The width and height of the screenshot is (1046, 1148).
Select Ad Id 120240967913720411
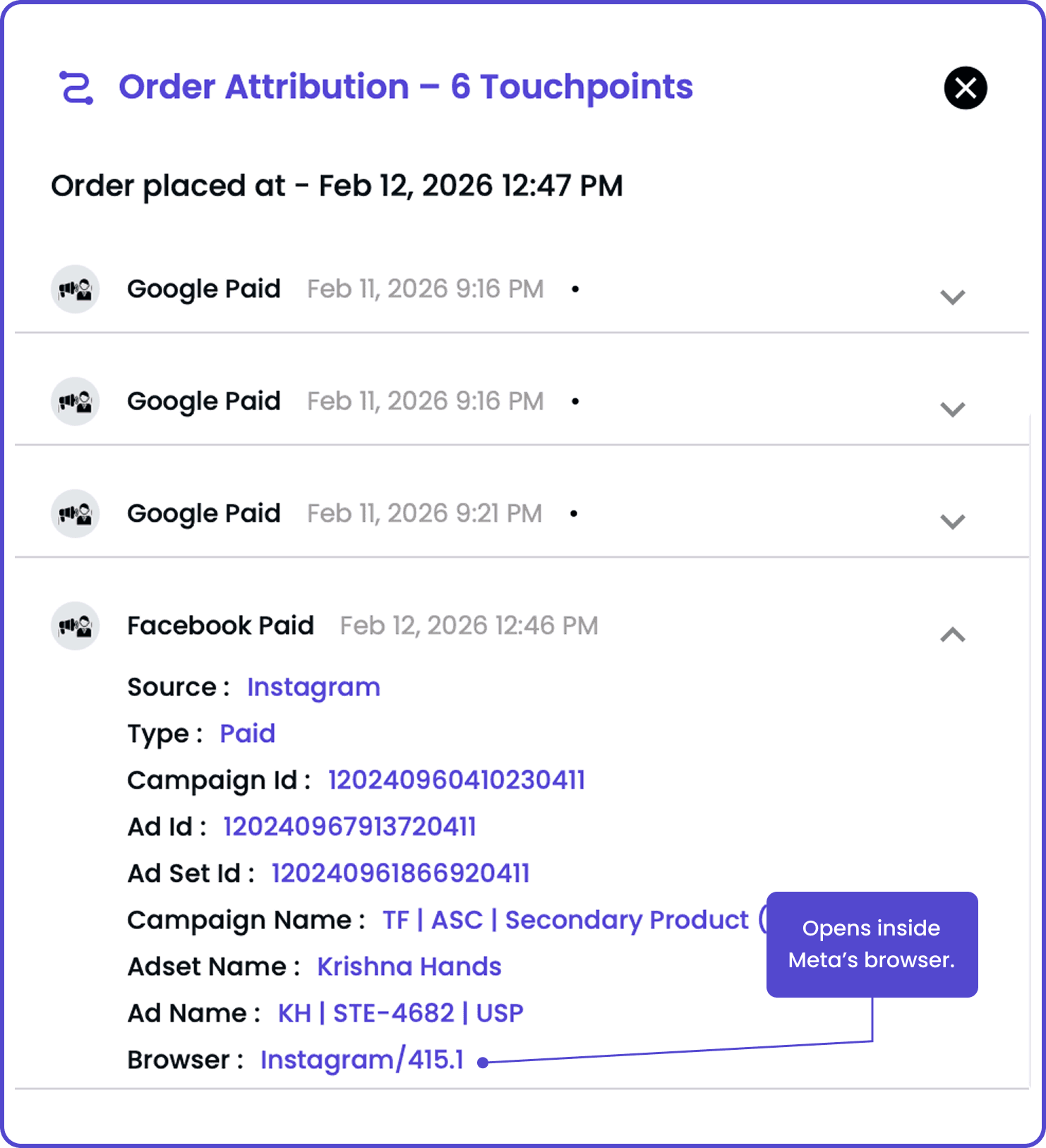(x=349, y=827)
